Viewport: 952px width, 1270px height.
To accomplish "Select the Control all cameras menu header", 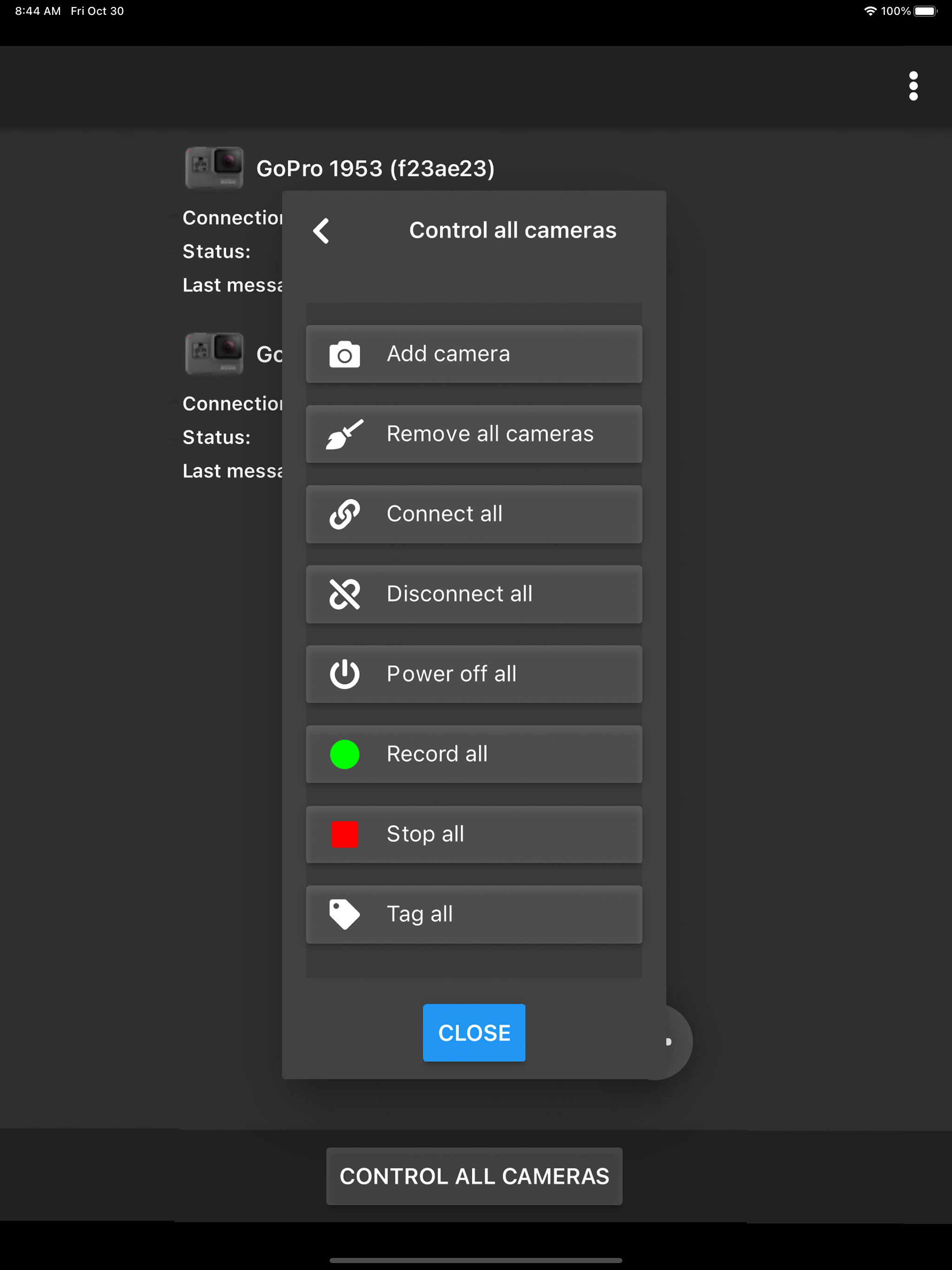I will point(512,230).
